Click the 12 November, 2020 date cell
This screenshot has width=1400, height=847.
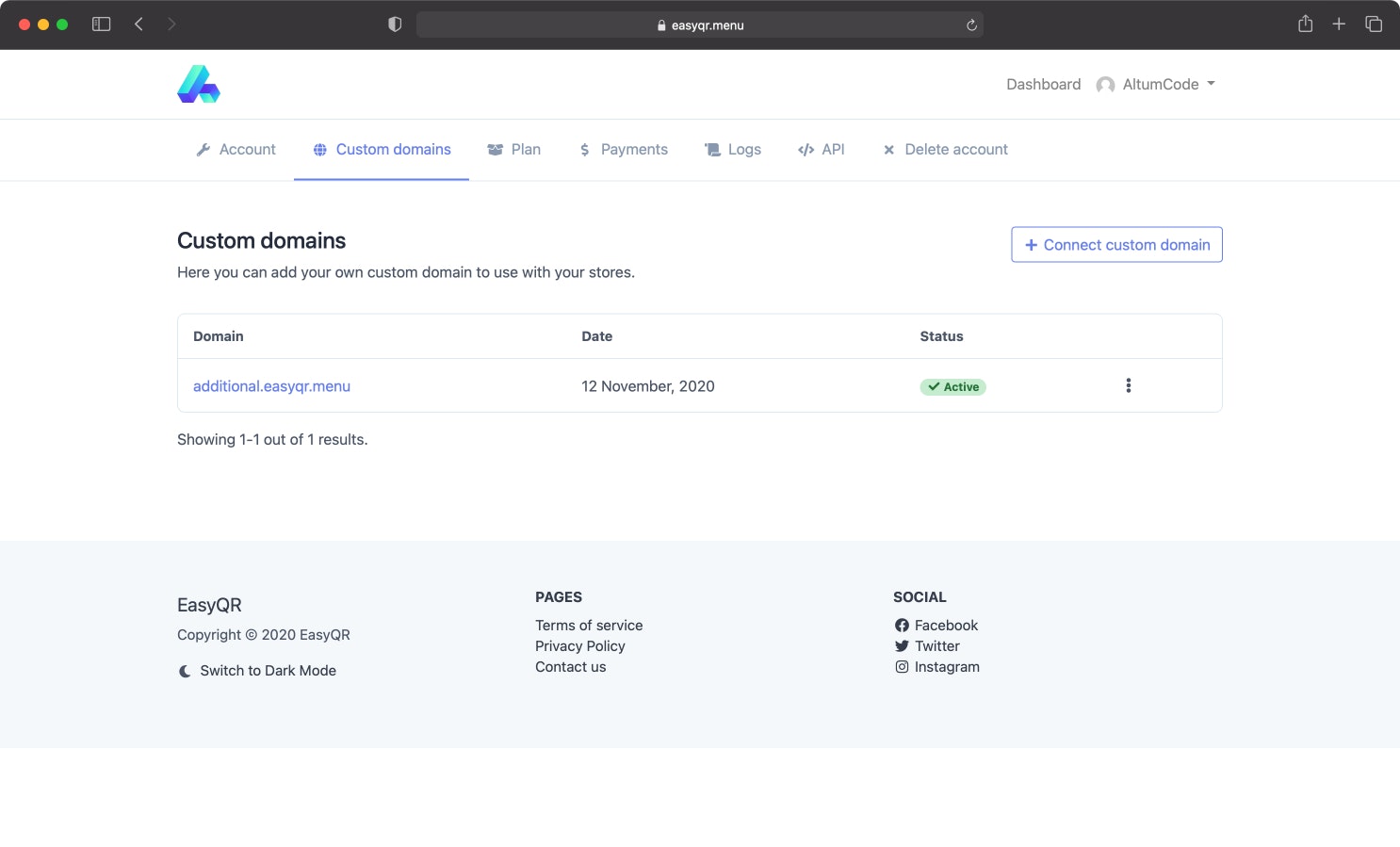click(648, 386)
